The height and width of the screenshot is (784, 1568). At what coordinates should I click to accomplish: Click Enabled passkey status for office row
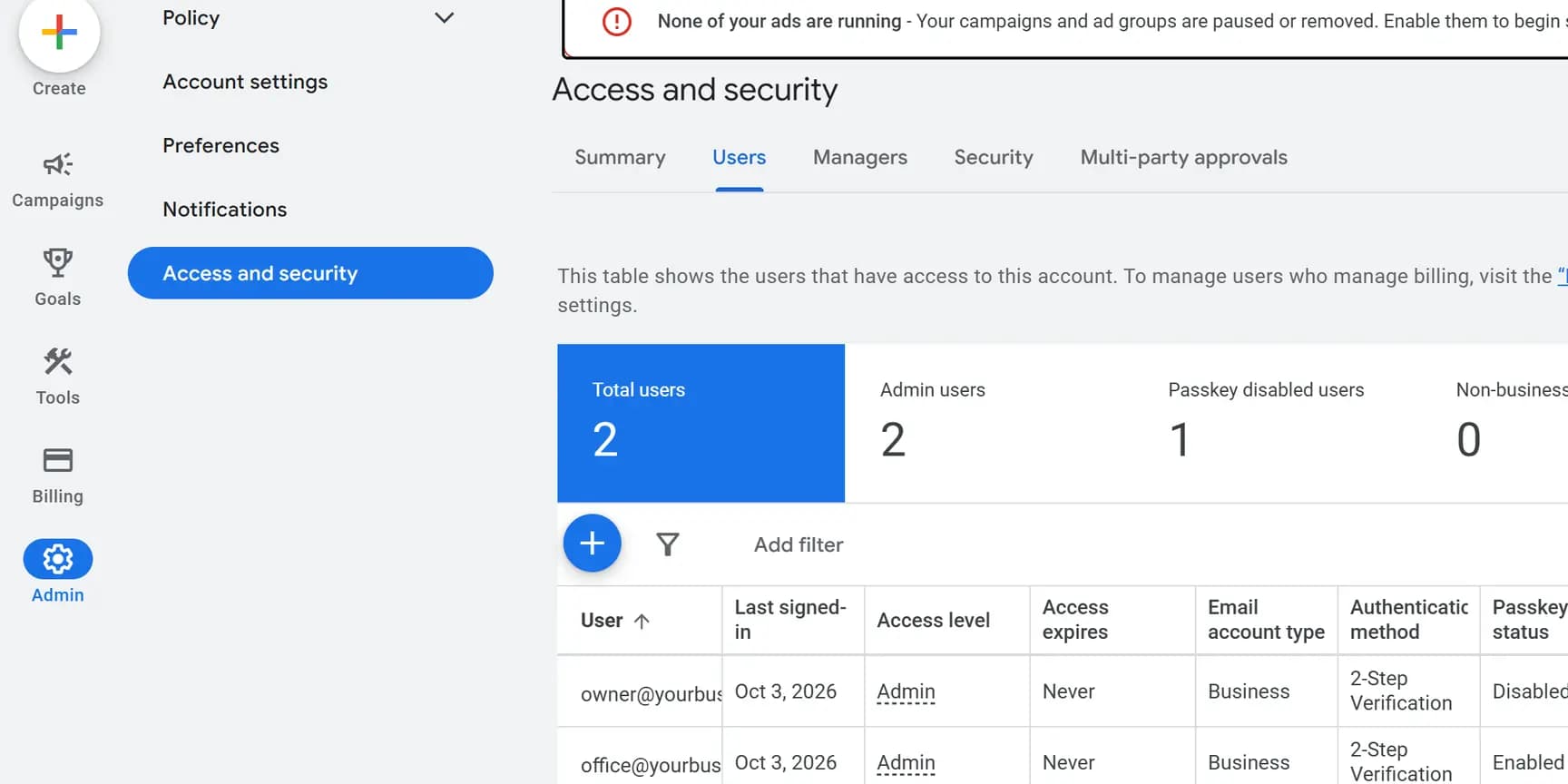1528,762
